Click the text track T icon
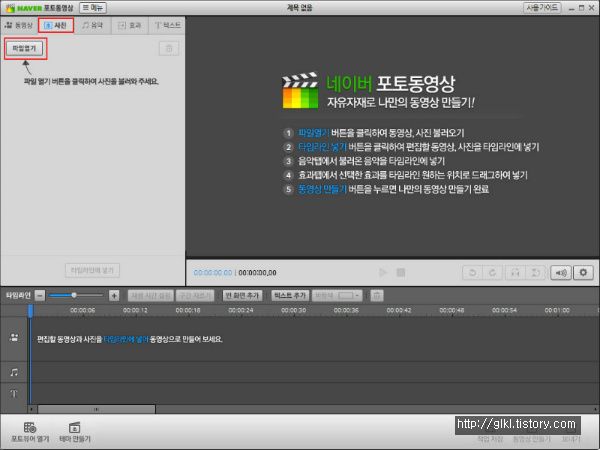Viewport: 600px width, 450px height. click(14, 394)
